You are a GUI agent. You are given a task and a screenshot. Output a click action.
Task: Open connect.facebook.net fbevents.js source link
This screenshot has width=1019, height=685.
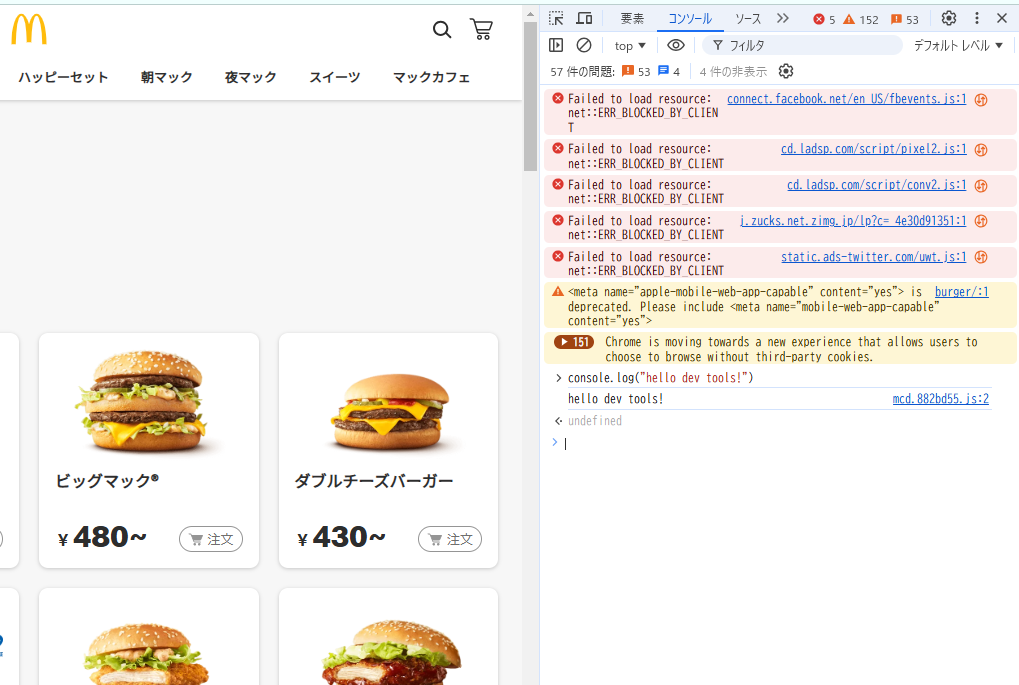(846, 99)
